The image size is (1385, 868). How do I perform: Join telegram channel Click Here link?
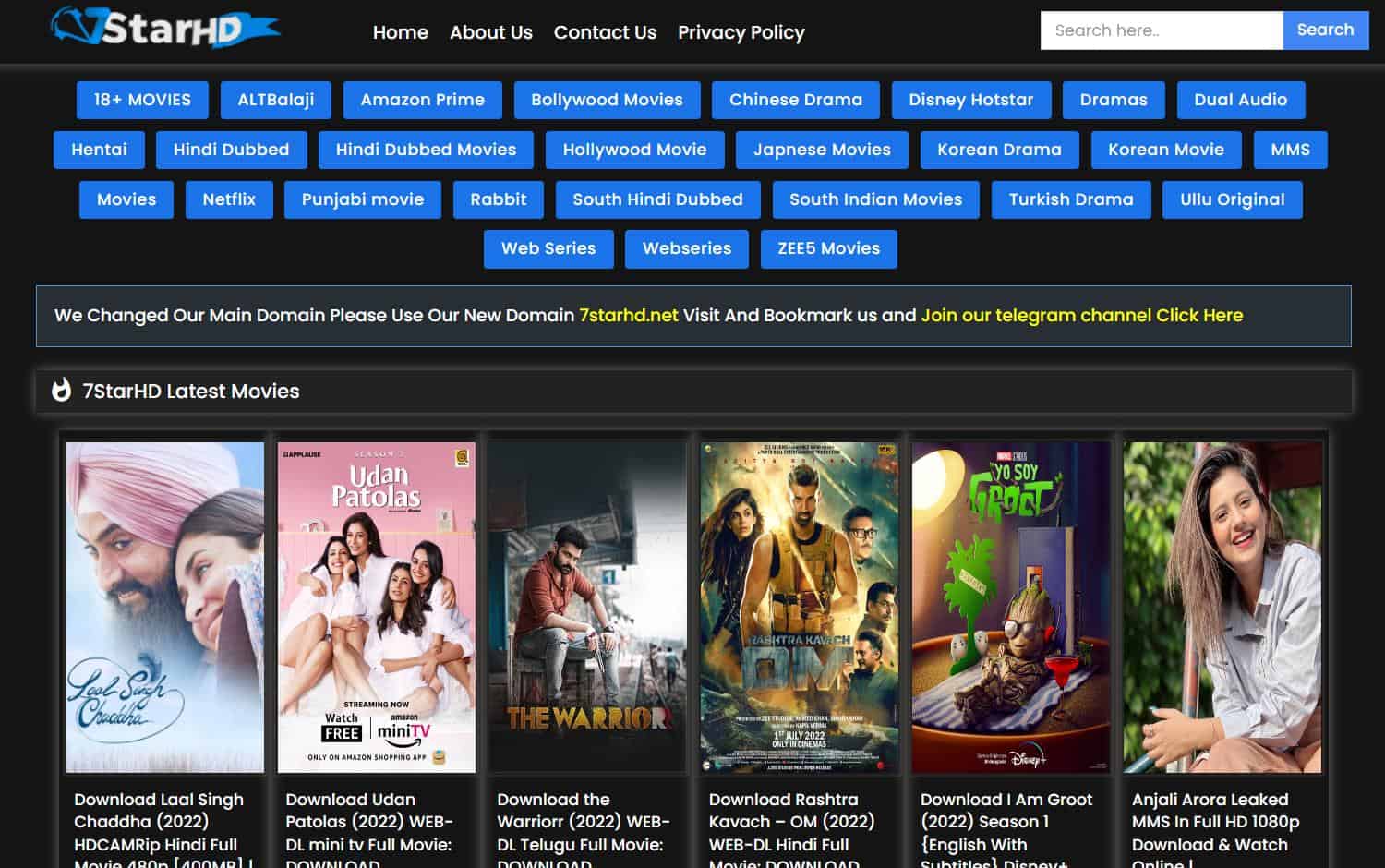click(x=1082, y=316)
